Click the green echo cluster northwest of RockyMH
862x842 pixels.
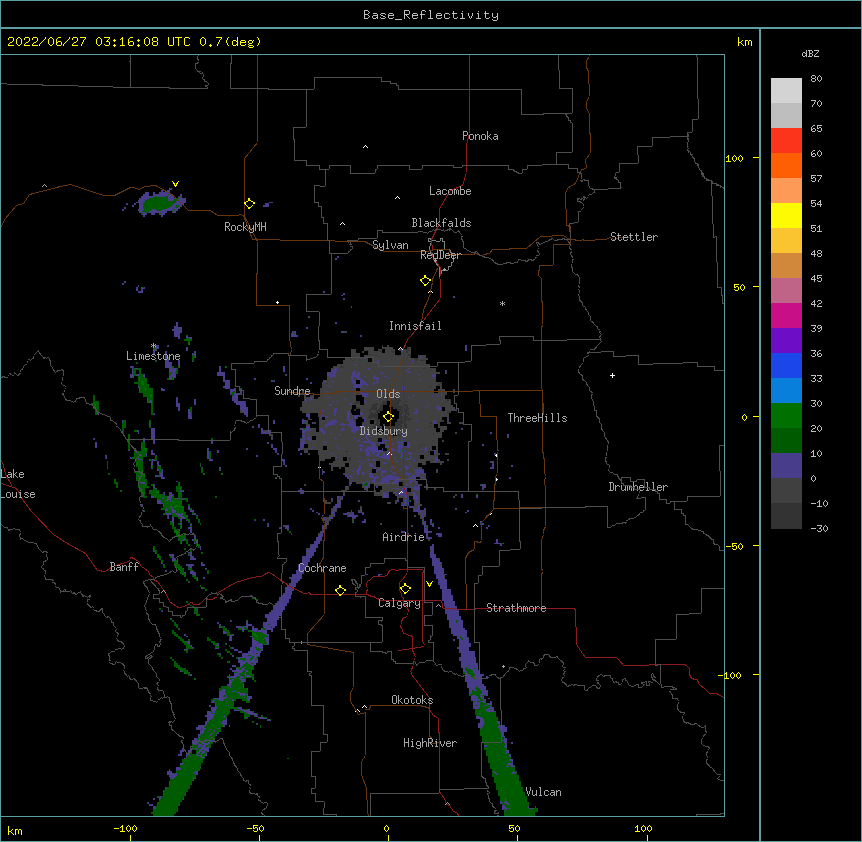coord(159,202)
